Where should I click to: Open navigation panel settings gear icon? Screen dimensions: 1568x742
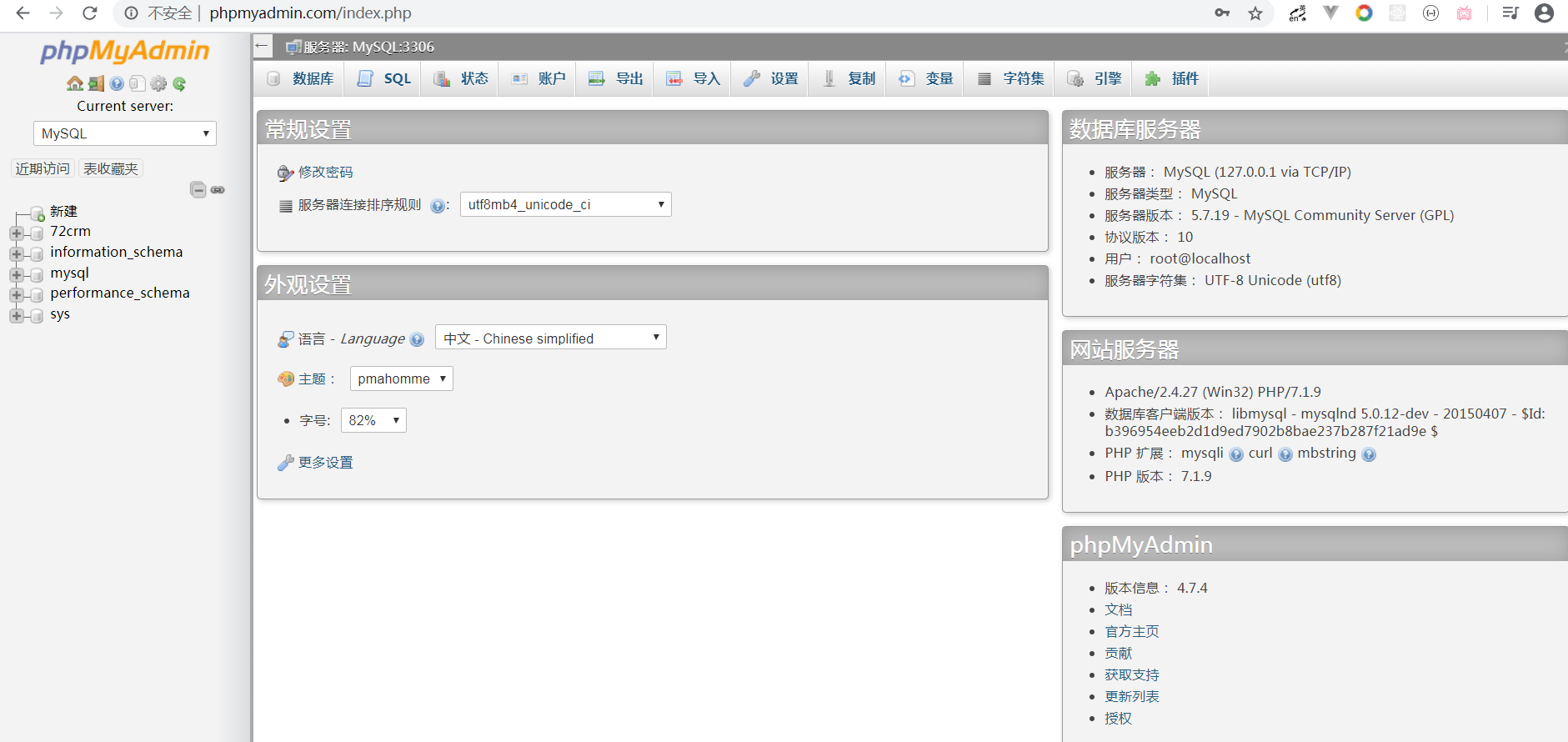tap(158, 83)
